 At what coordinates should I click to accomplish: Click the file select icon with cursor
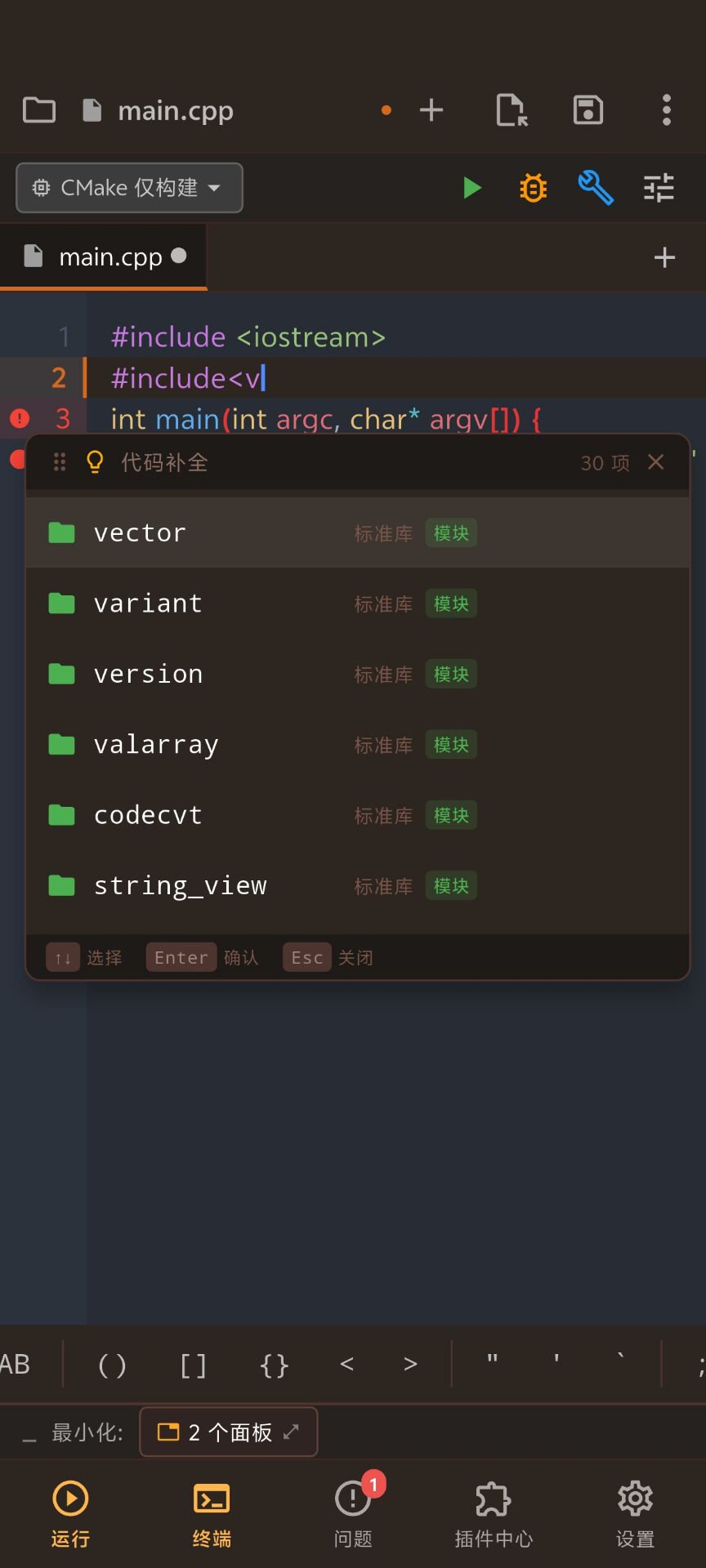point(512,110)
